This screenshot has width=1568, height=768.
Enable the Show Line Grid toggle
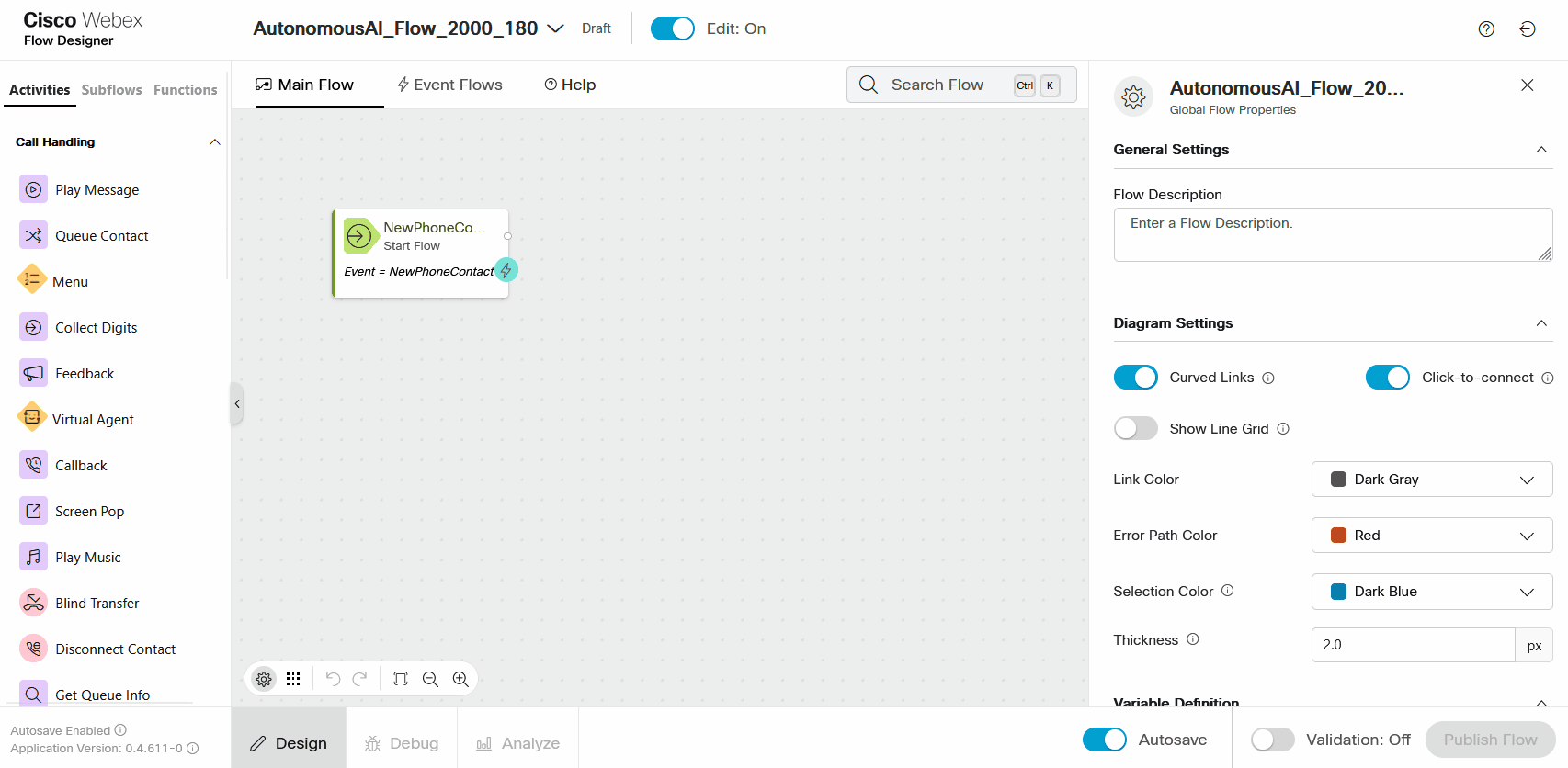[1135, 429]
